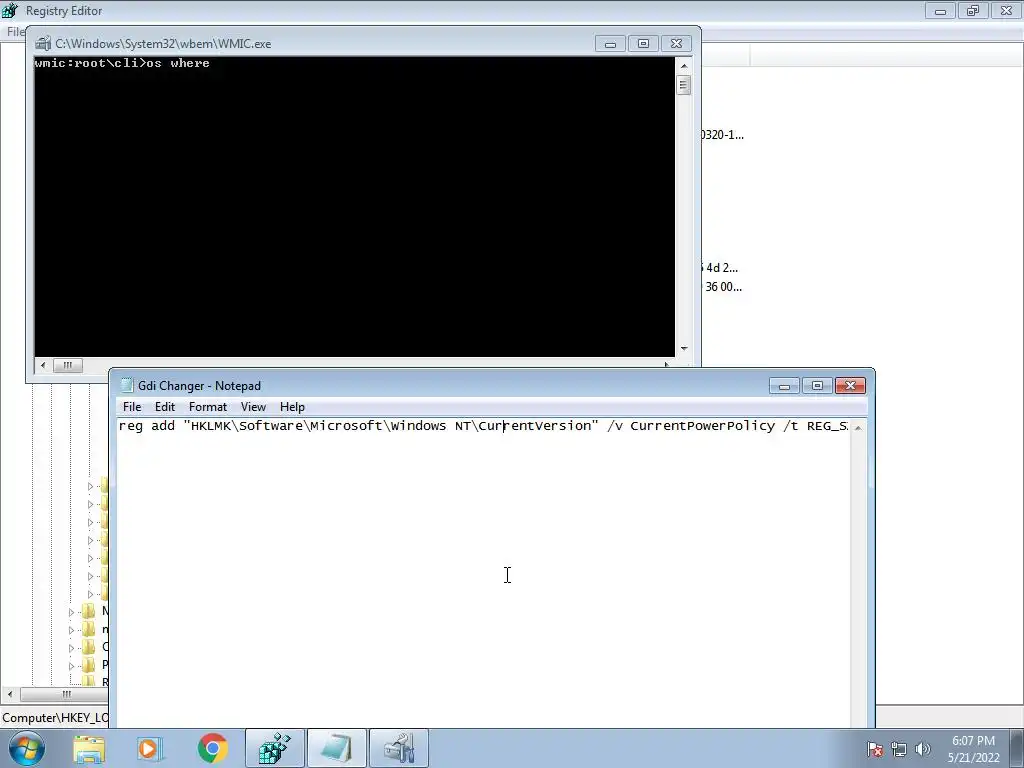Switch to Registry Editor taskbar button

click(274, 748)
